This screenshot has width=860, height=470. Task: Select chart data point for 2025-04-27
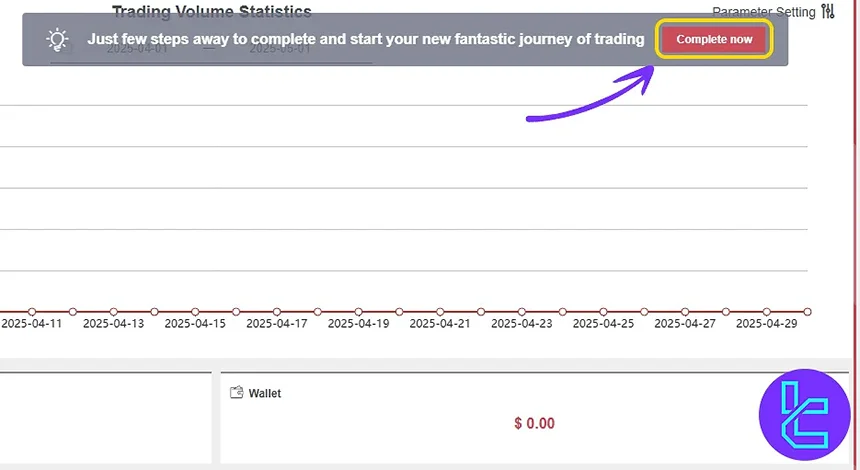pos(685,312)
